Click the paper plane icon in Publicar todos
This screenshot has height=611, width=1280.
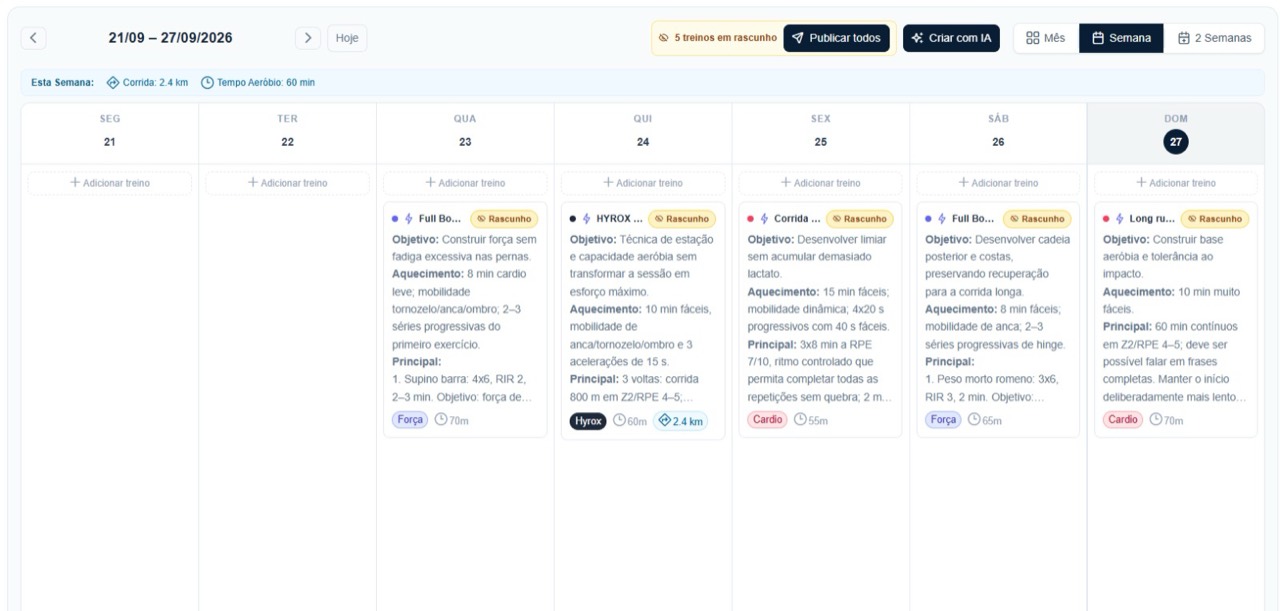coord(797,38)
